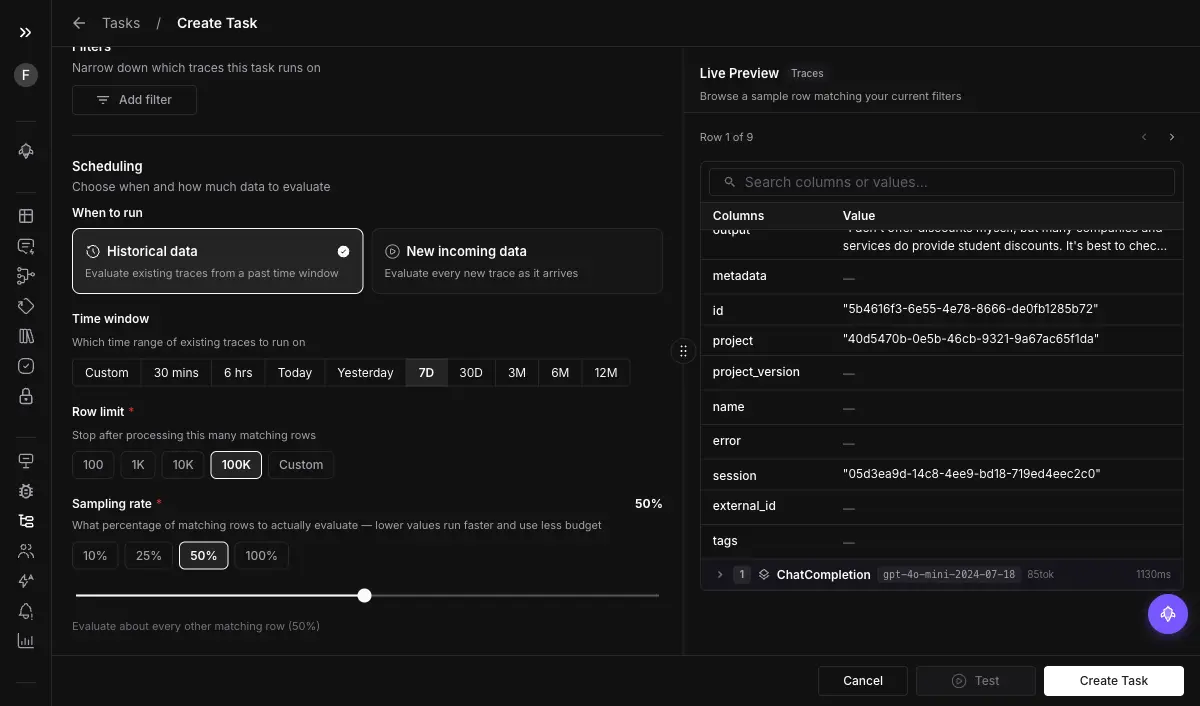Open the branching workflow icon in sidebar

tap(26, 276)
